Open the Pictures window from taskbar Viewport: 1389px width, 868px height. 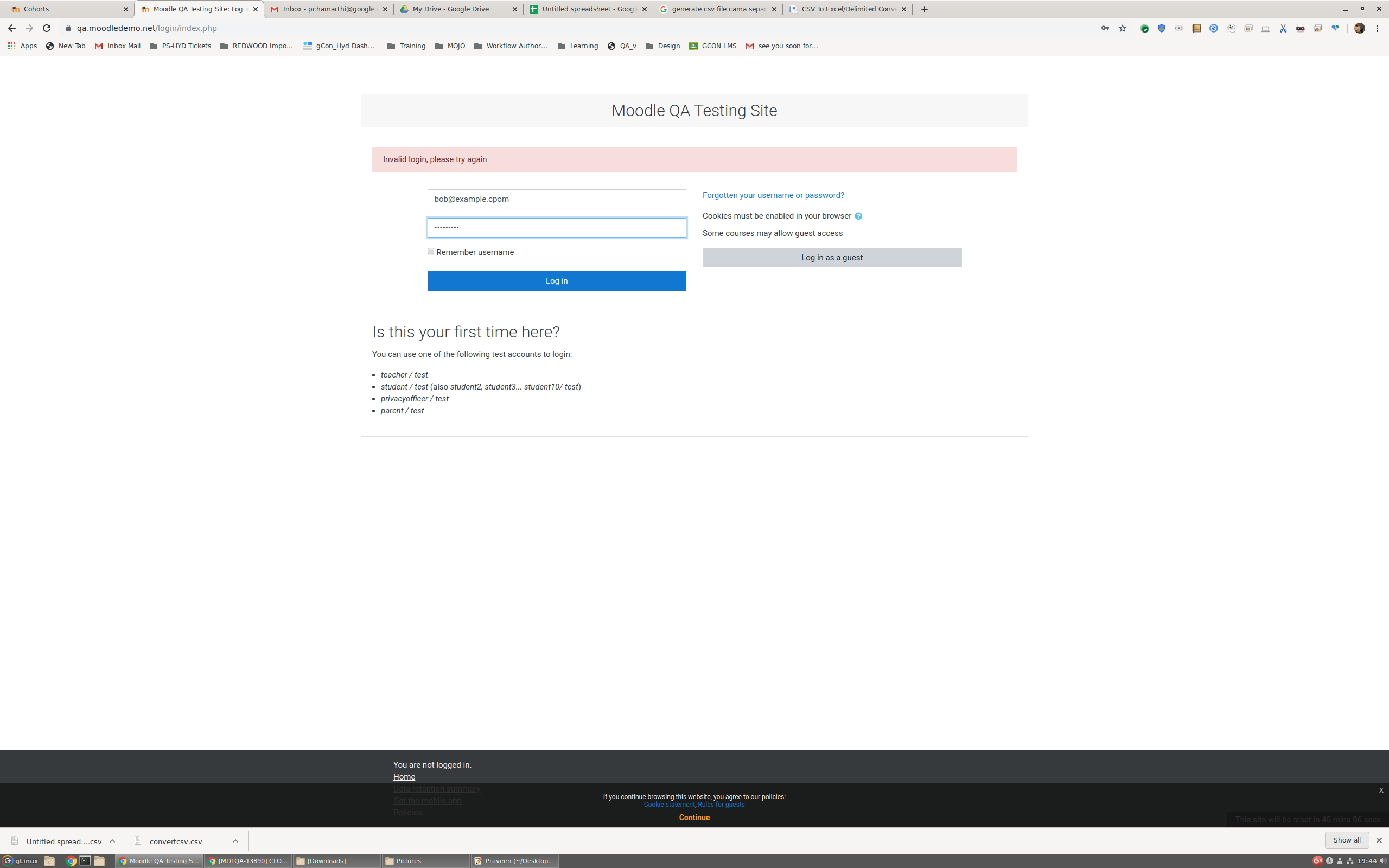(426, 860)
